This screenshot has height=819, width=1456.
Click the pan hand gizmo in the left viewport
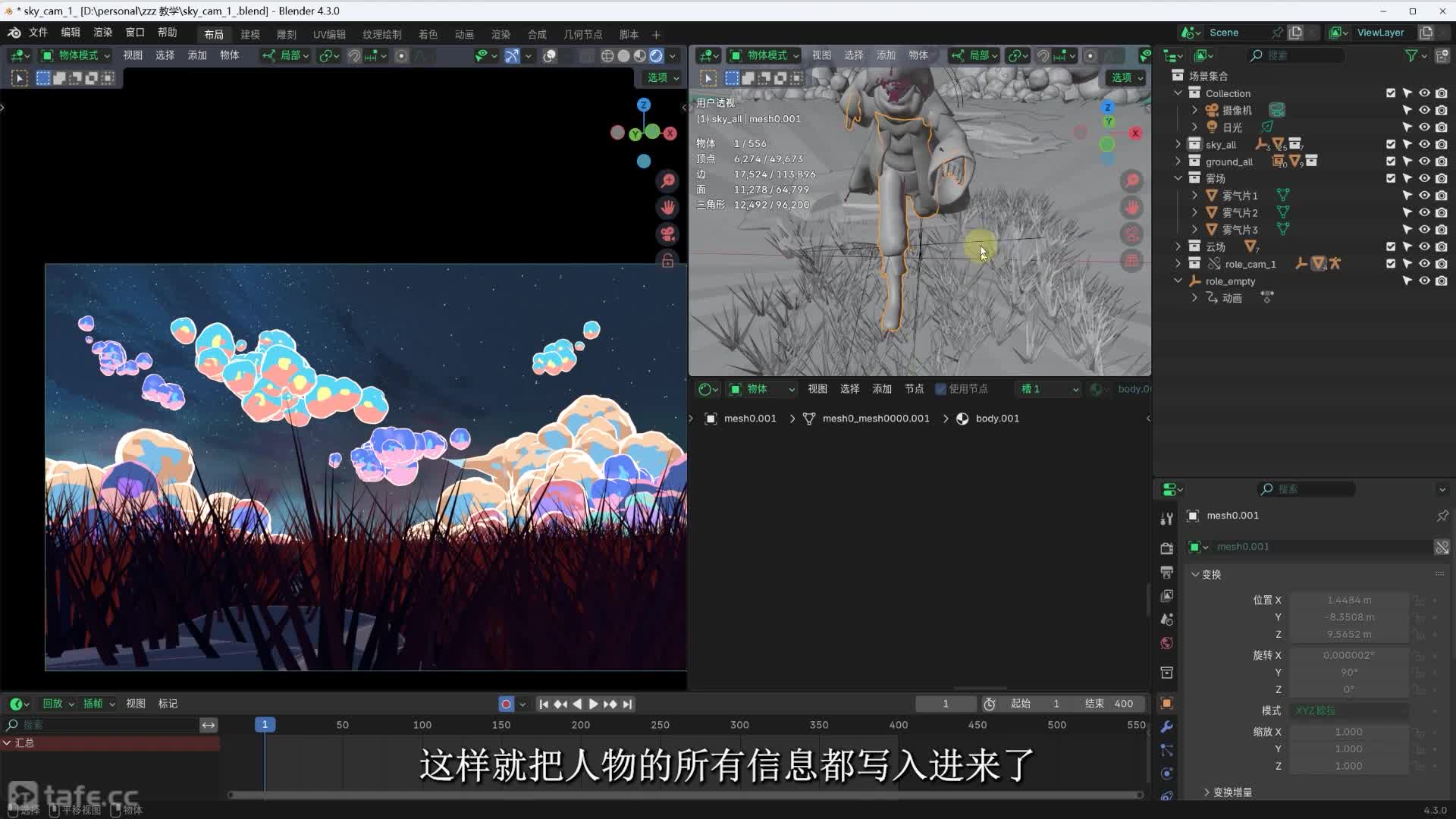click(x=668, y=207)
